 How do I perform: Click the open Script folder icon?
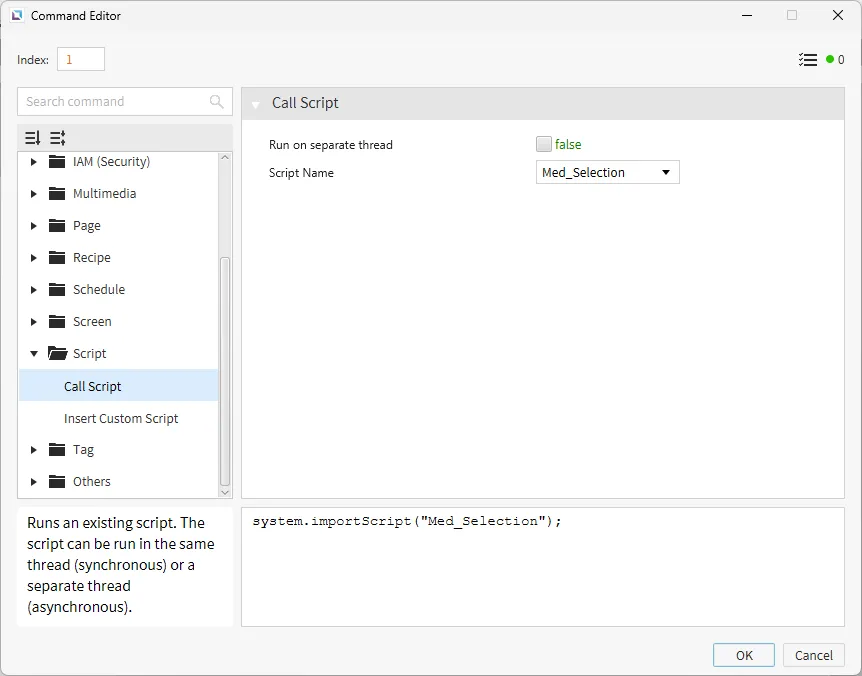(57, 354)
